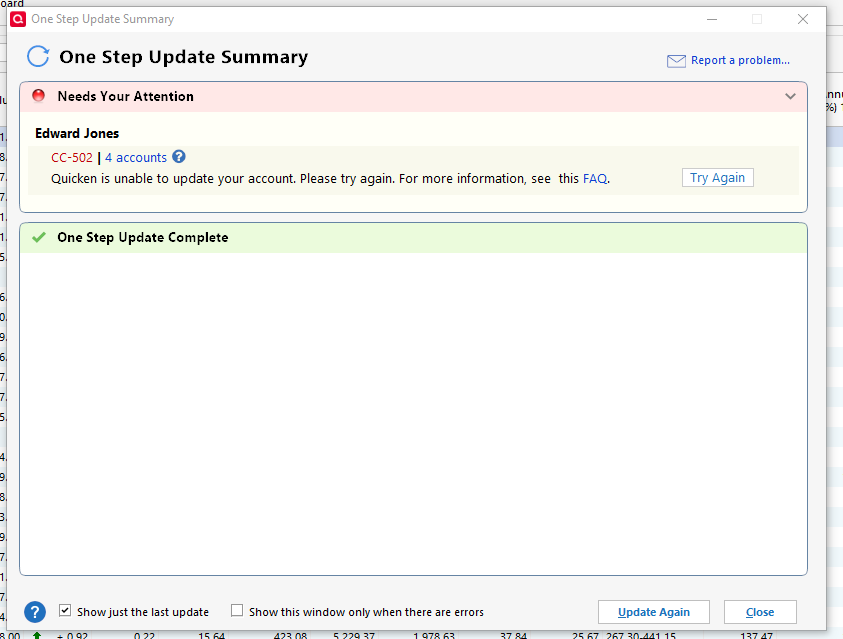Click the envelope icon next to Report a problem

coord(676,61)
